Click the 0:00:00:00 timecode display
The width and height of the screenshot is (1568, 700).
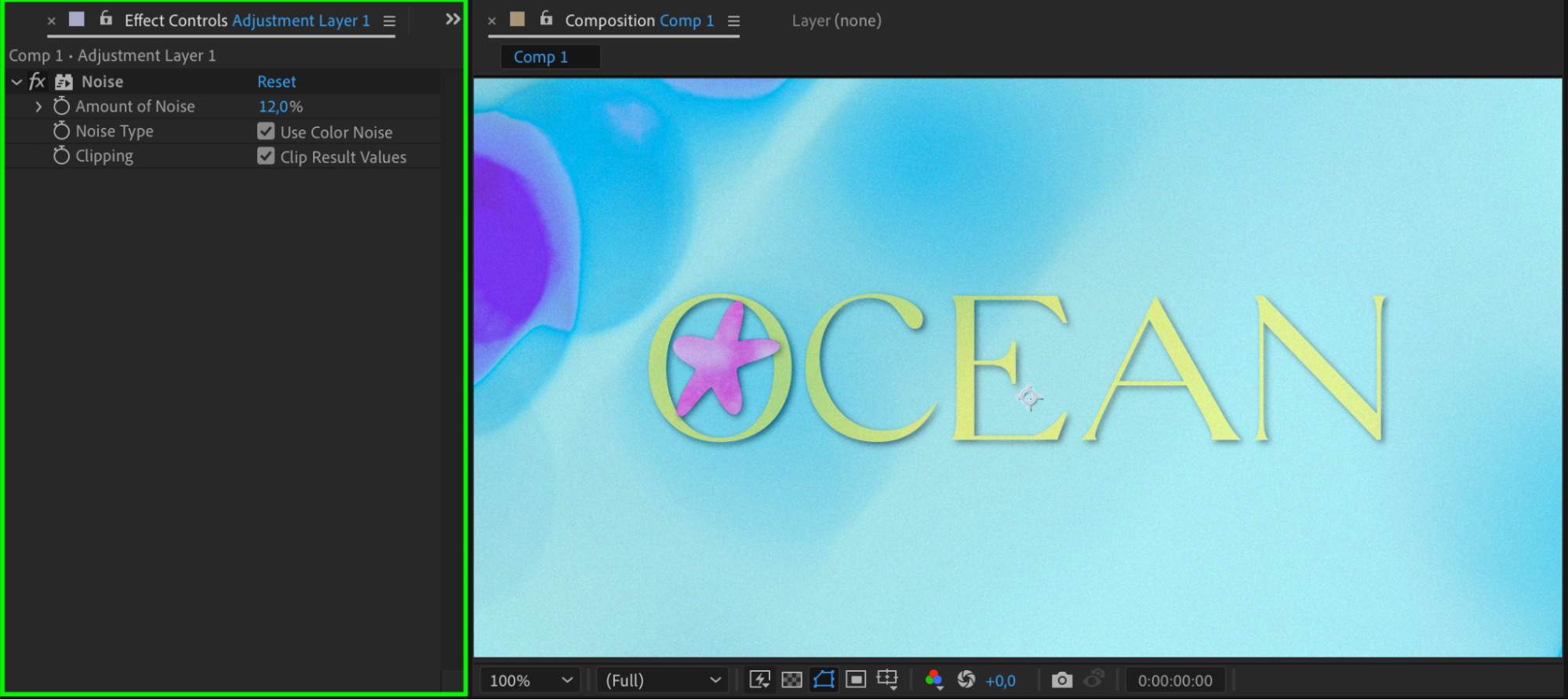[x=1175, y=680]
